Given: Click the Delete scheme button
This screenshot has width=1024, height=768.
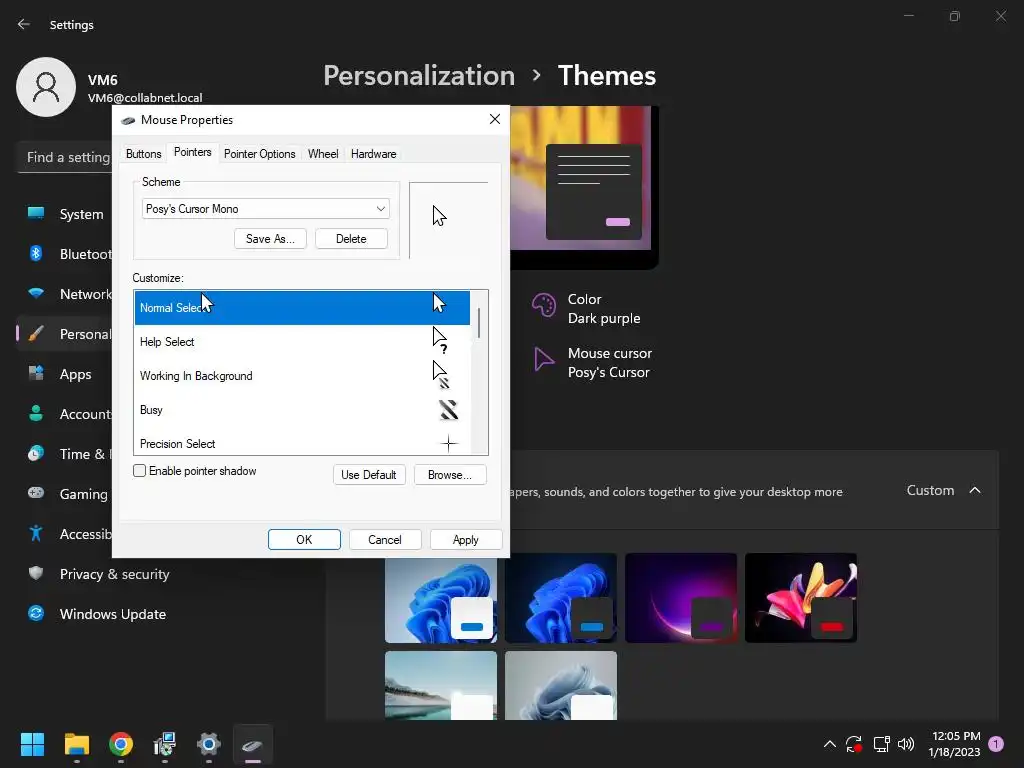Looking at the screenshot, I should click(351, 239).
